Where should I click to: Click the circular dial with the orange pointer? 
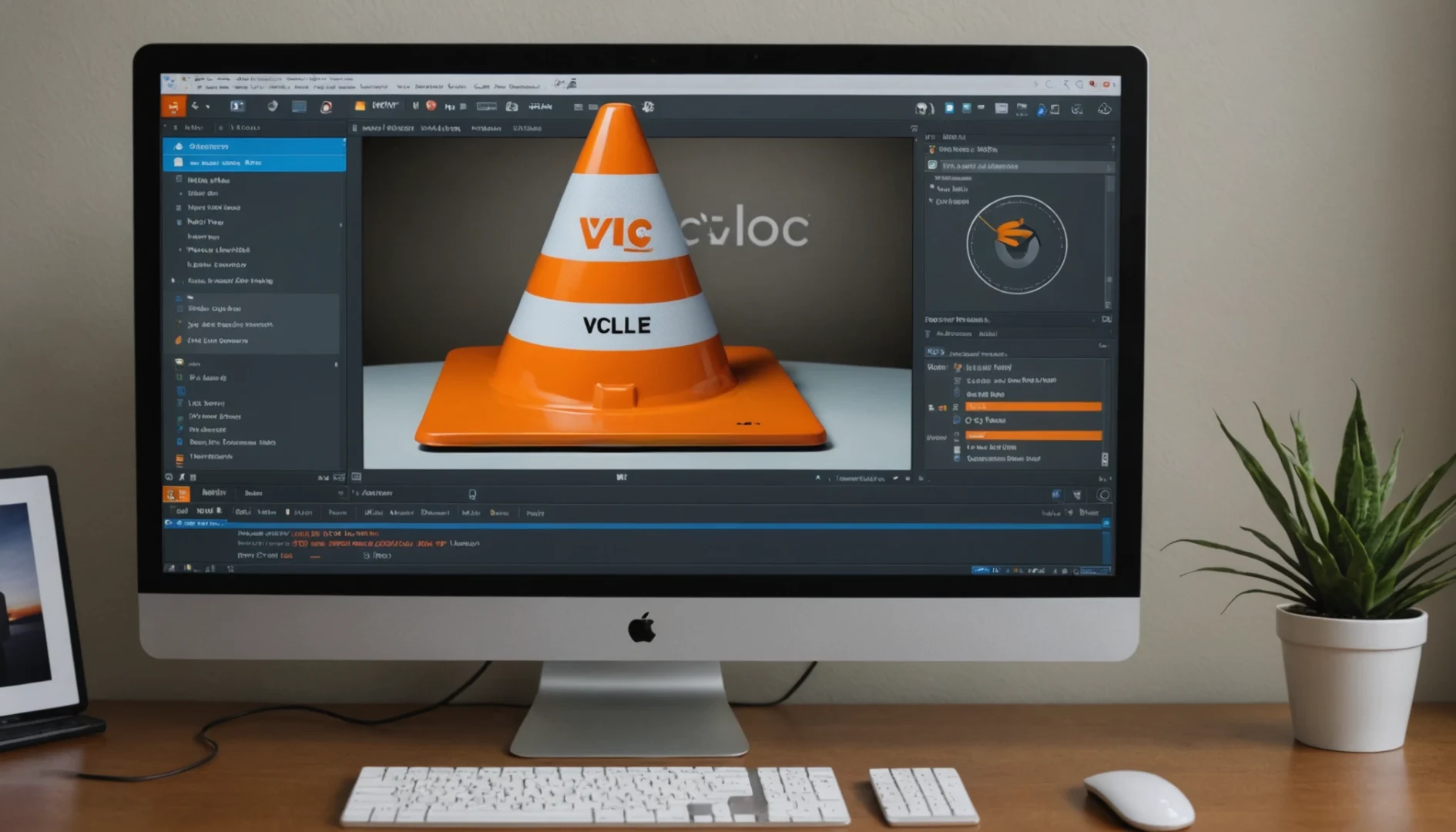point(1016,244)
